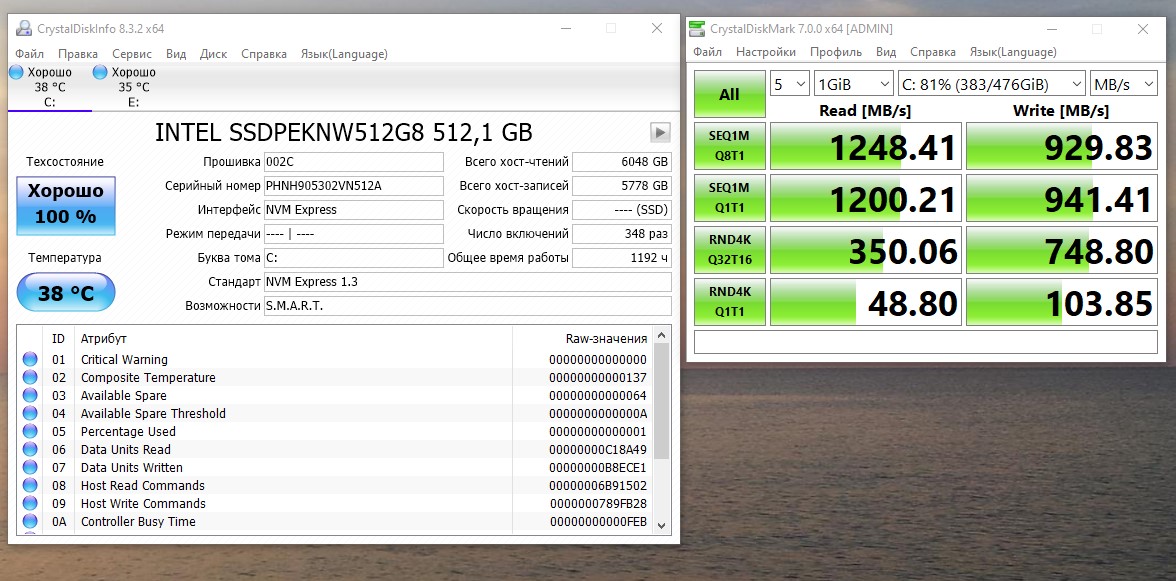Click power on hours value 1192 ч
Viewport: 1176px width, 581px height.
click(x=622, y=258)
